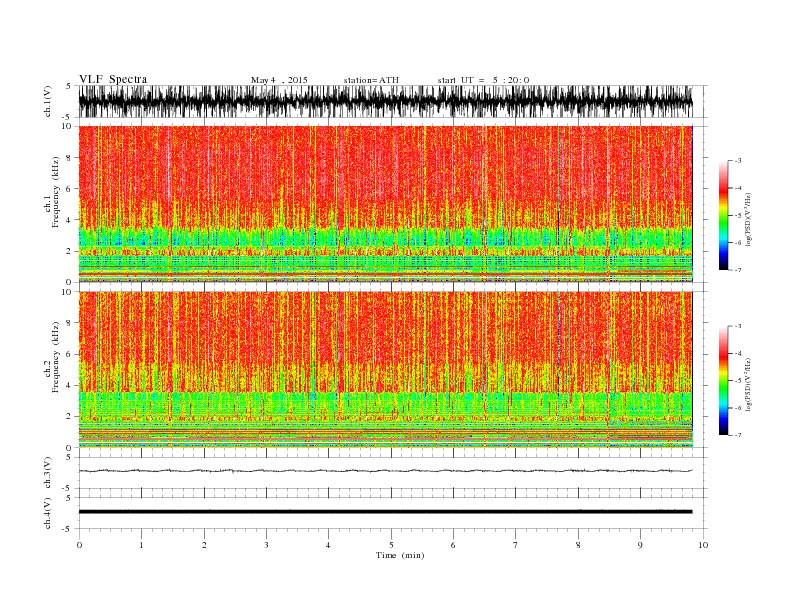
Task: Click the 'VLF Spectra' title text
Action: pos(113,79)
